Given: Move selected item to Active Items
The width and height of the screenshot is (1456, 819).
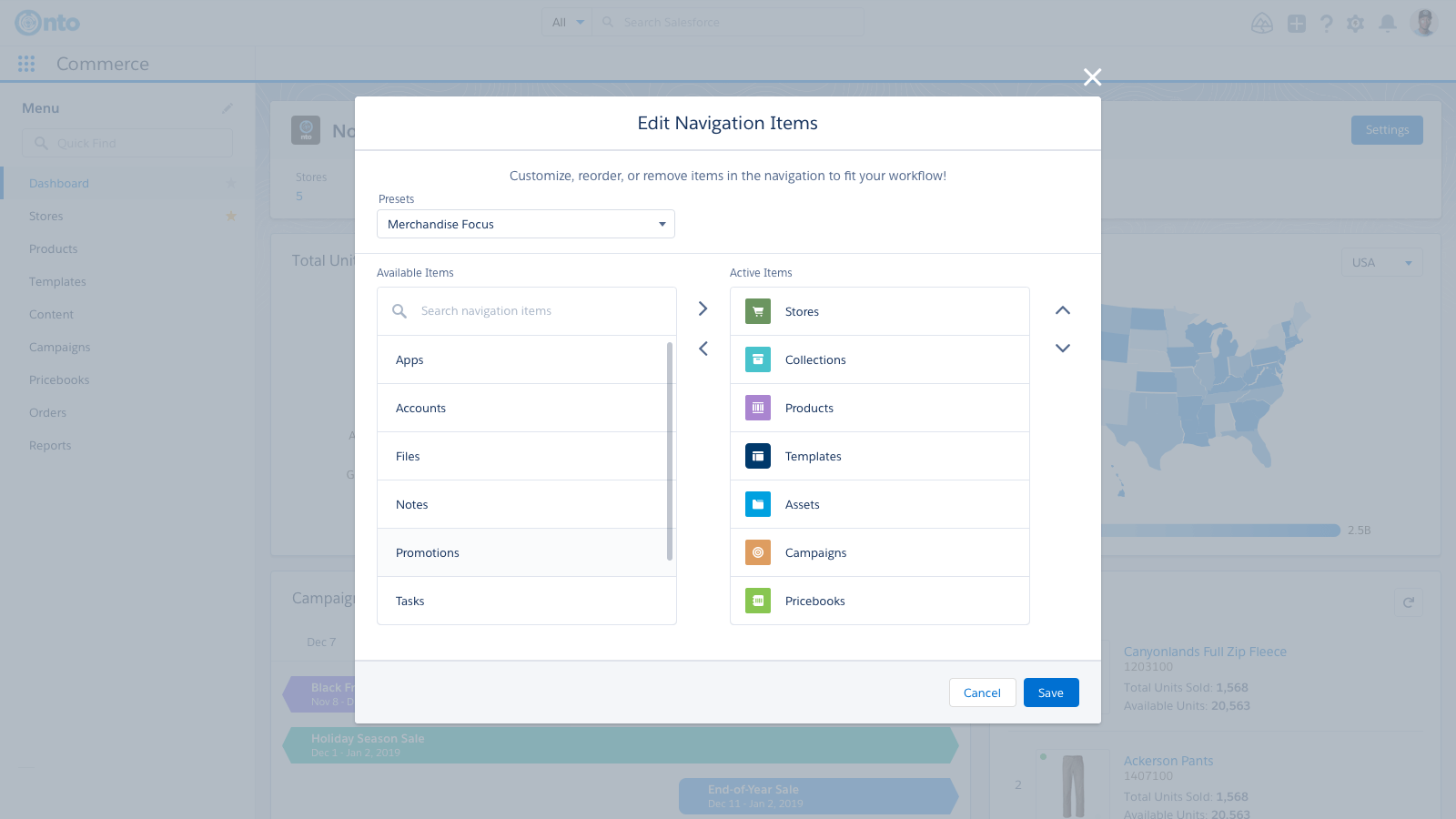Looking at the screenshot, I should tap(703, 309).
